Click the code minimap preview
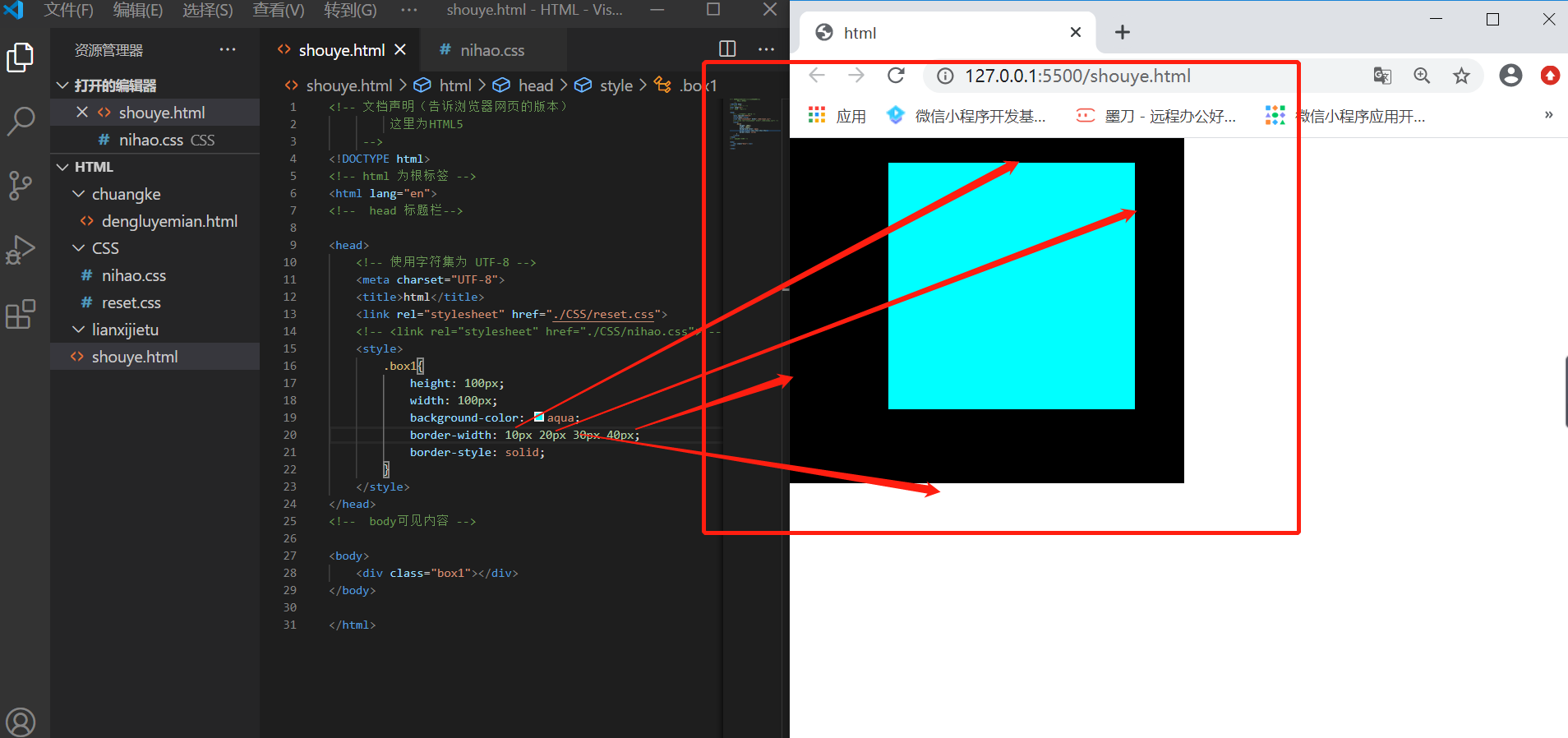The height and width of the screenshot is (738, 1568). tap(754, 123)
